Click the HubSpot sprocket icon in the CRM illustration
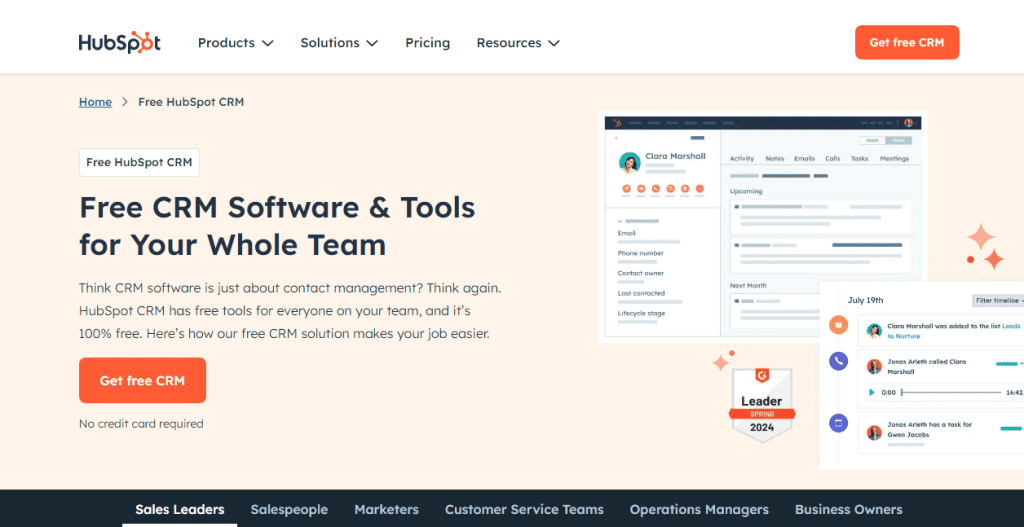The height and width of the screenshot is (527, 1024). [617, 123]
